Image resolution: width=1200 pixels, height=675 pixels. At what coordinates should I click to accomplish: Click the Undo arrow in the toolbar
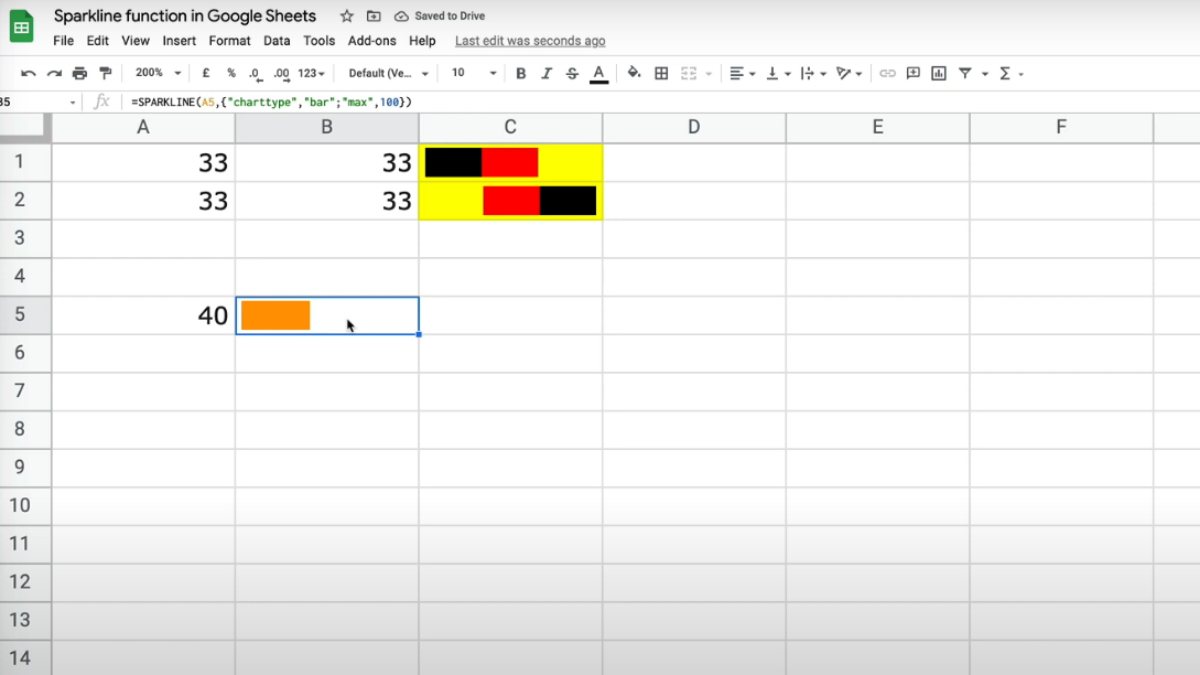[28, 73]
